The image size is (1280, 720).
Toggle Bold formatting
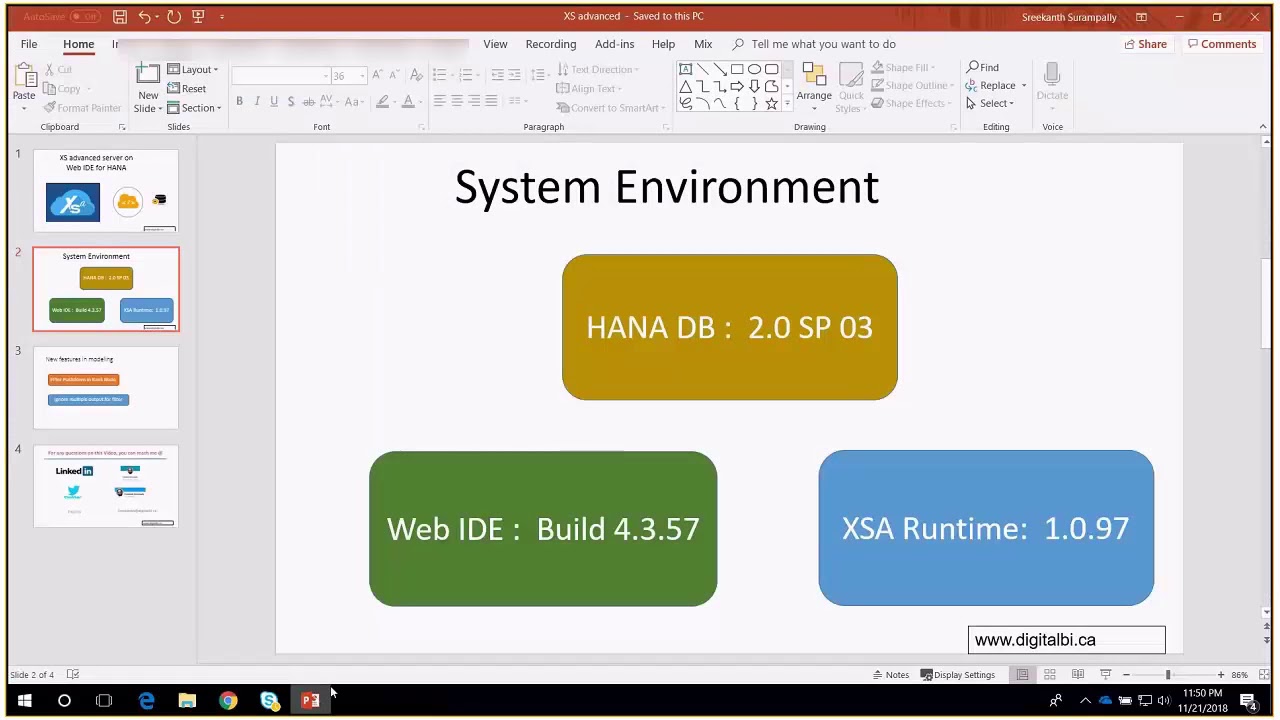pyautogui.click(x=239, y=101)
